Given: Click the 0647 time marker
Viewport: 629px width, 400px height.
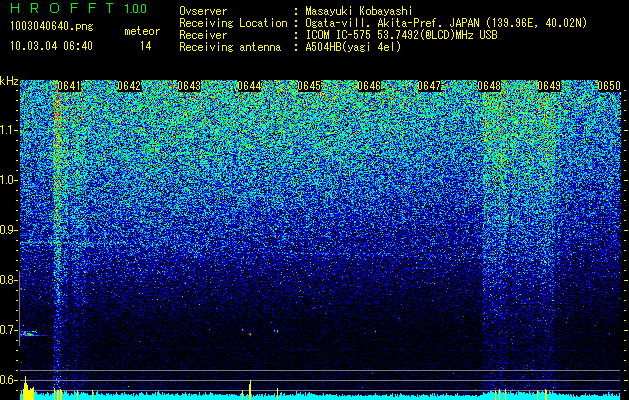Looking at the screenshot, I should [x=429, y=86].
